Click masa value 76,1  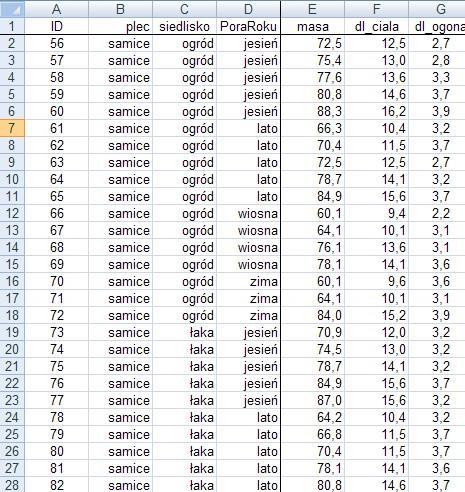(312, 247)
